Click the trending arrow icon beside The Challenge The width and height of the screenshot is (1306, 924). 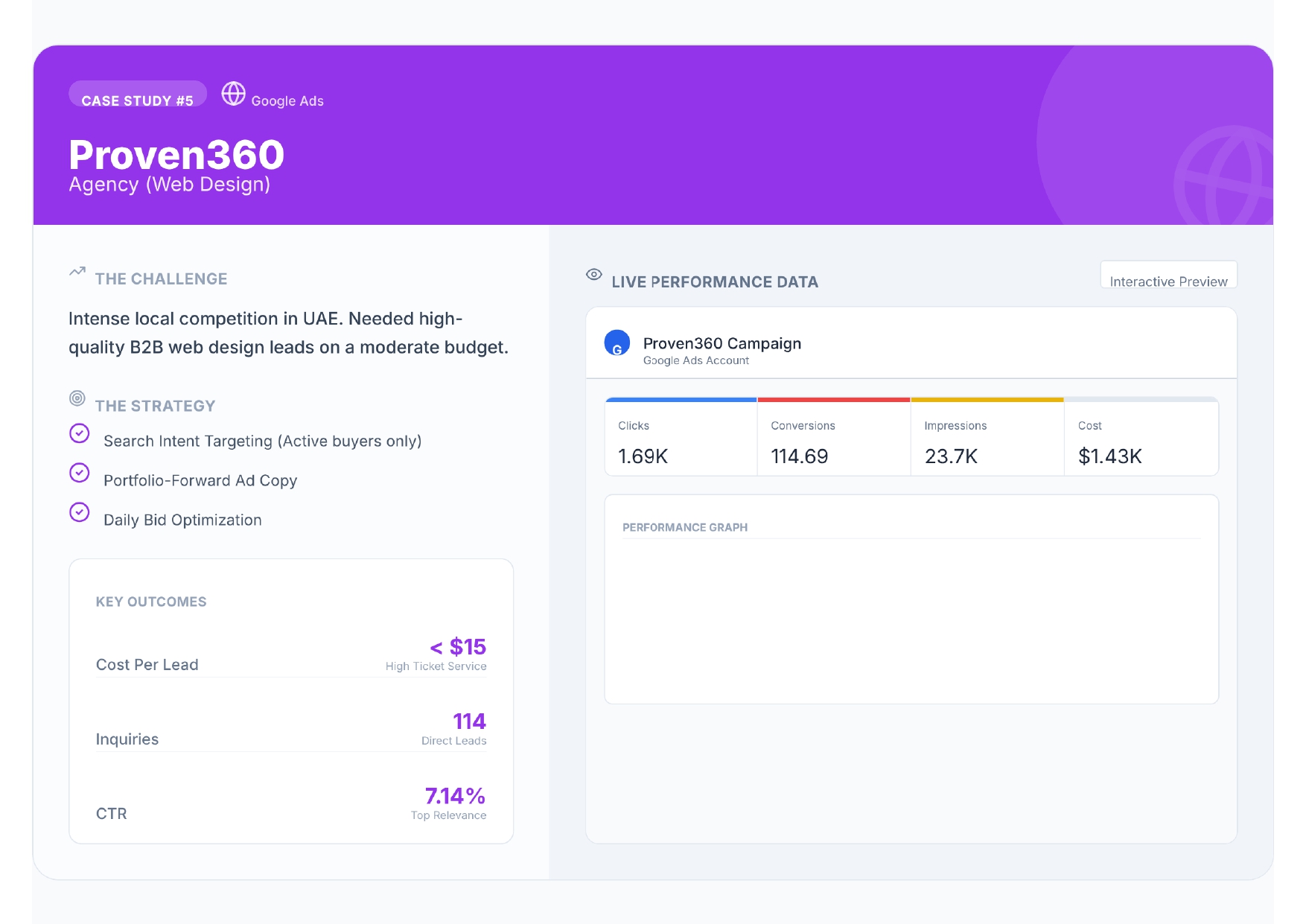(77, 272)
